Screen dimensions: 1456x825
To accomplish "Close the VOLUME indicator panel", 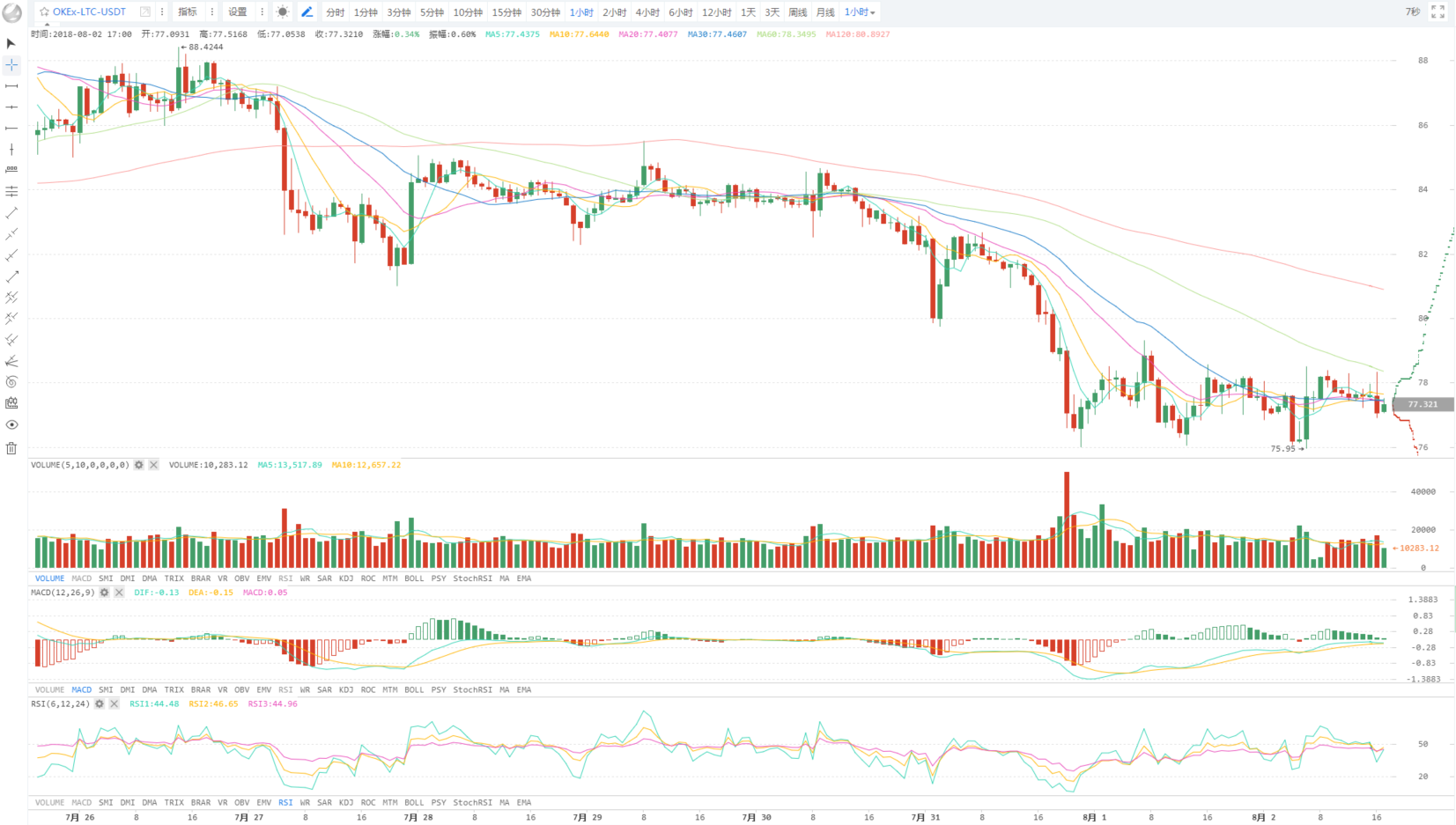I will [x=153, y=465].
